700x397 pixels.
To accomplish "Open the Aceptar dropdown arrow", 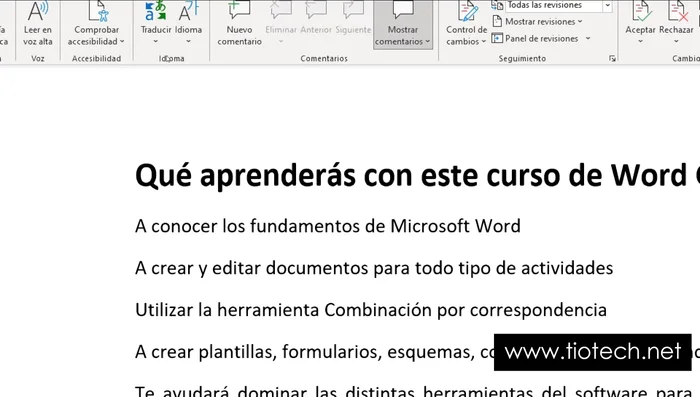I will pyautogui.click(x=640, y=42).
